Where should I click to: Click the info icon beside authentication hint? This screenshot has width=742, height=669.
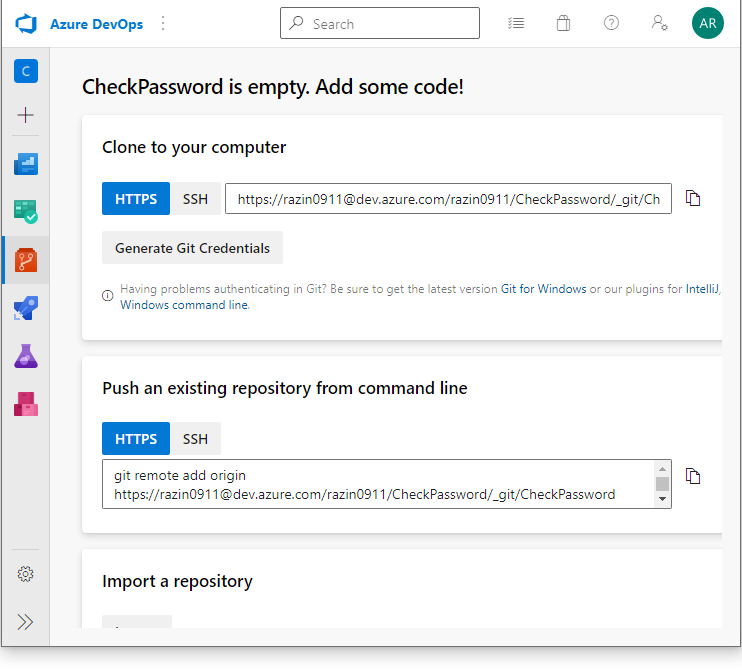(108, 296)
